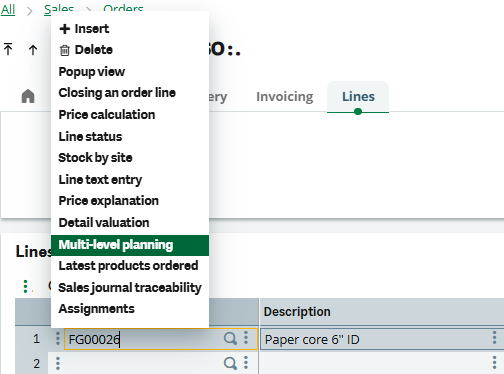The image size is (504, 374).
Task: Choose Delete from the context menu
Action: click(130, 50)
